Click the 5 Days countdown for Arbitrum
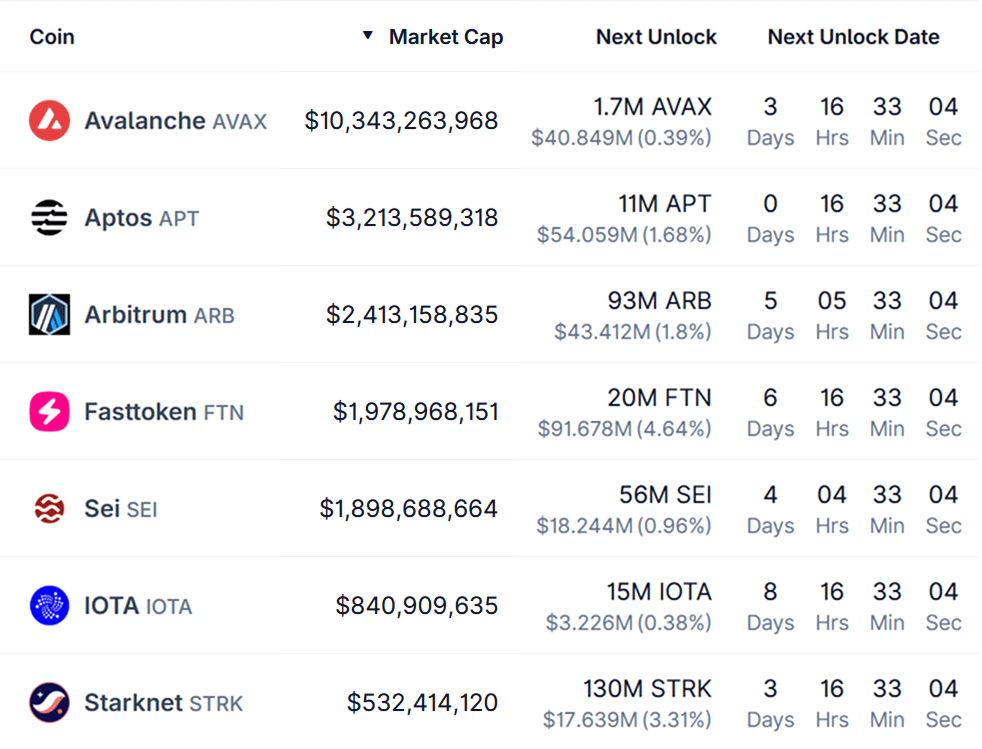Screen dimensions: 982x749 tap(770, 316)
